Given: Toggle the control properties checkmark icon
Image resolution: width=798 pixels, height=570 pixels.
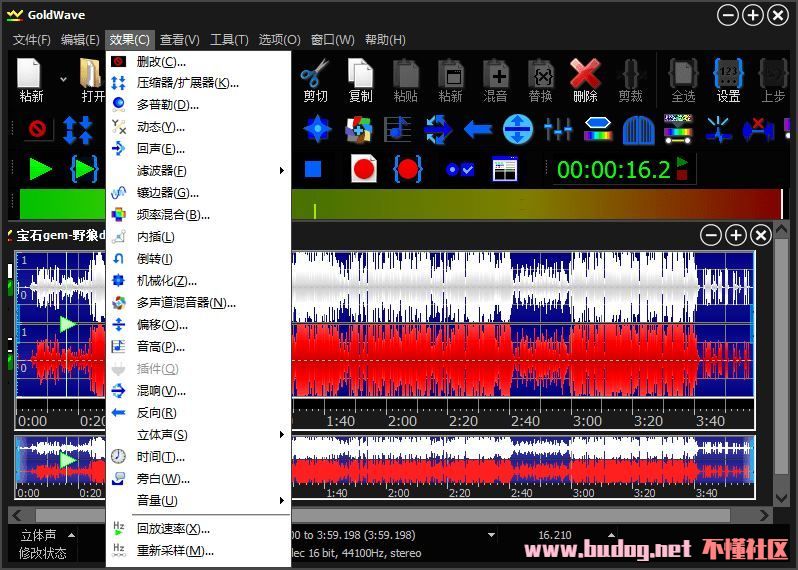Looking at the screenshot, I should click(460, 169).
